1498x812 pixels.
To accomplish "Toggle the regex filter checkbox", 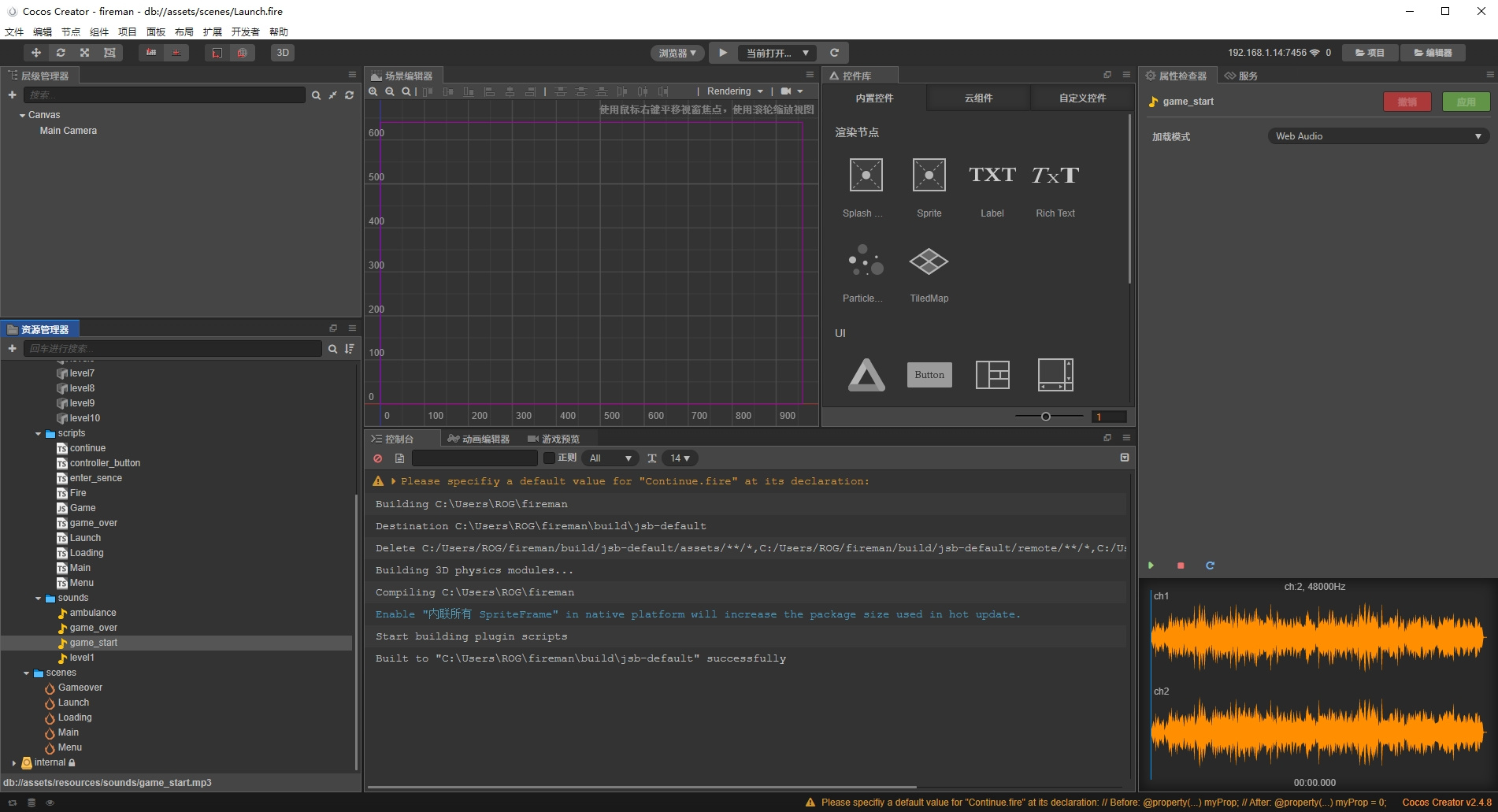I will [550, 458].
